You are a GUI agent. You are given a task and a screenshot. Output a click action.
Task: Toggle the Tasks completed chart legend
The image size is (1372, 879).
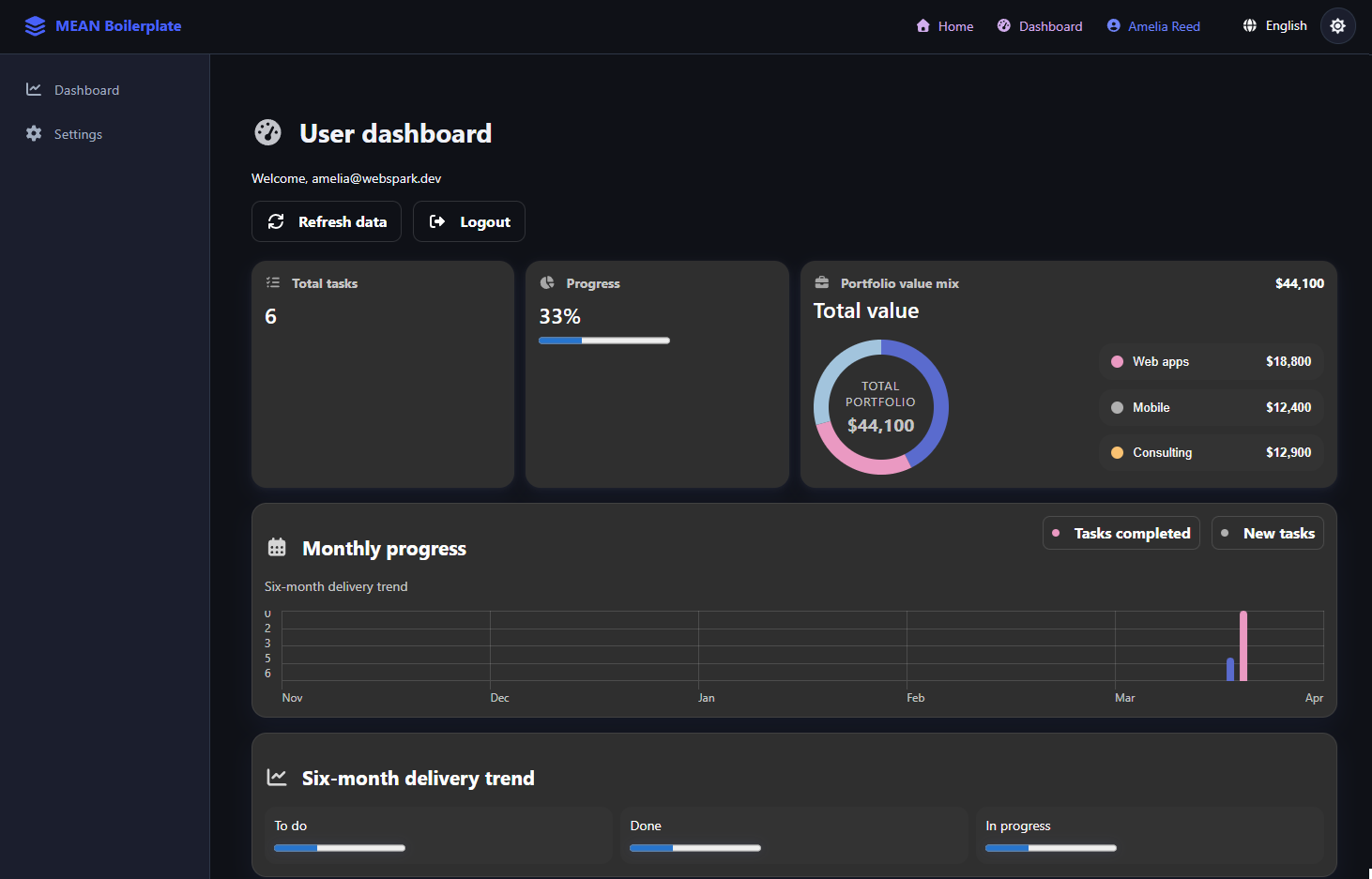(1121, 533)
